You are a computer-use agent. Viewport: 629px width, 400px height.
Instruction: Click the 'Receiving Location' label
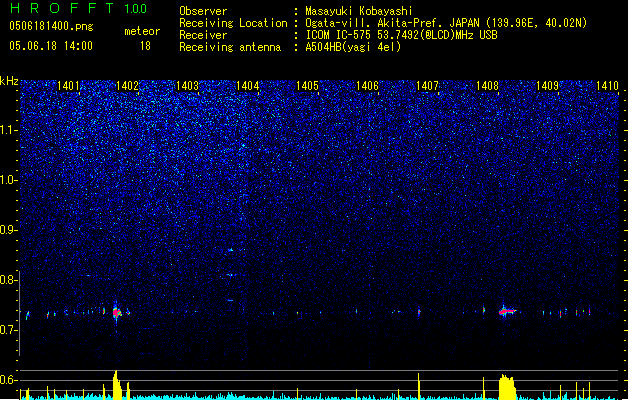click(x=233, y=23)
